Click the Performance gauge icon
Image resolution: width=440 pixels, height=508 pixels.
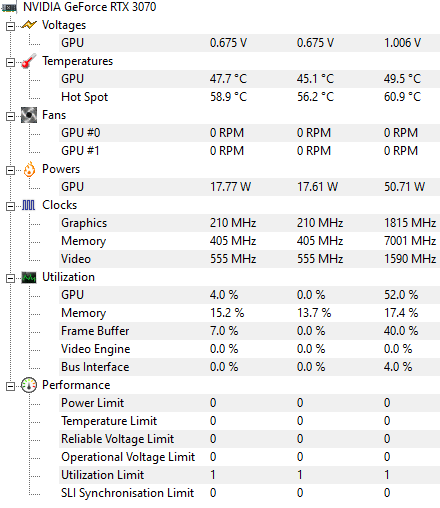[x=29, y=385]
